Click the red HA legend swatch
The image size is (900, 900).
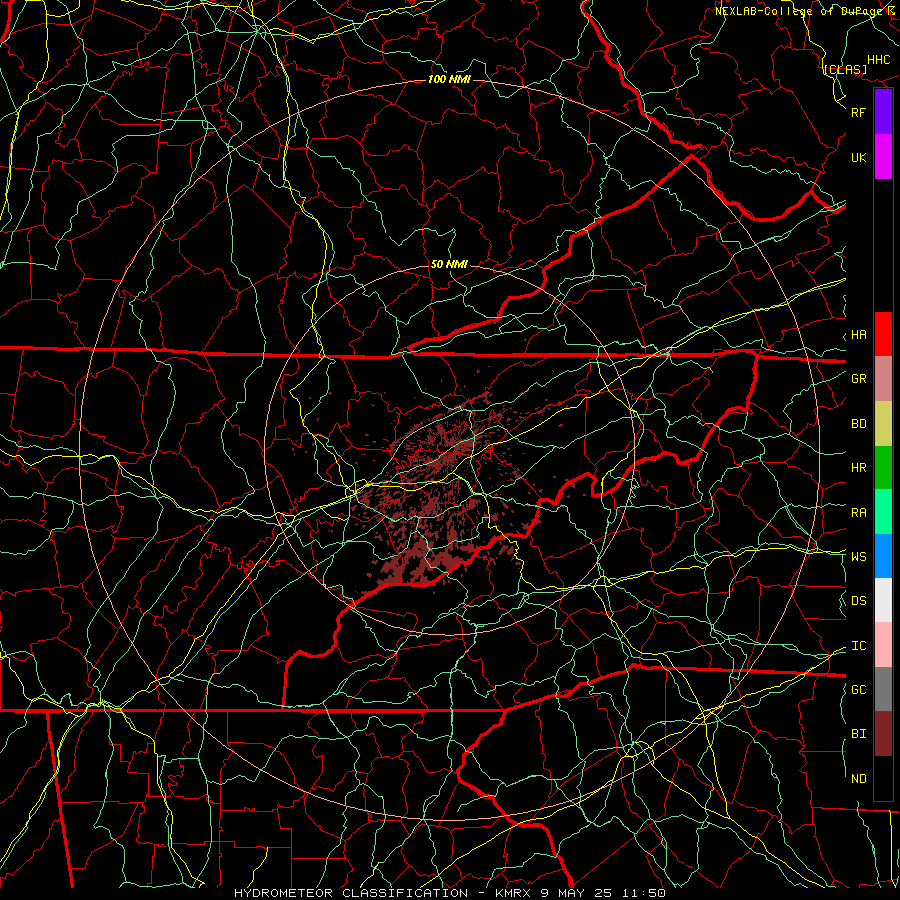click(x=883, y=334)
